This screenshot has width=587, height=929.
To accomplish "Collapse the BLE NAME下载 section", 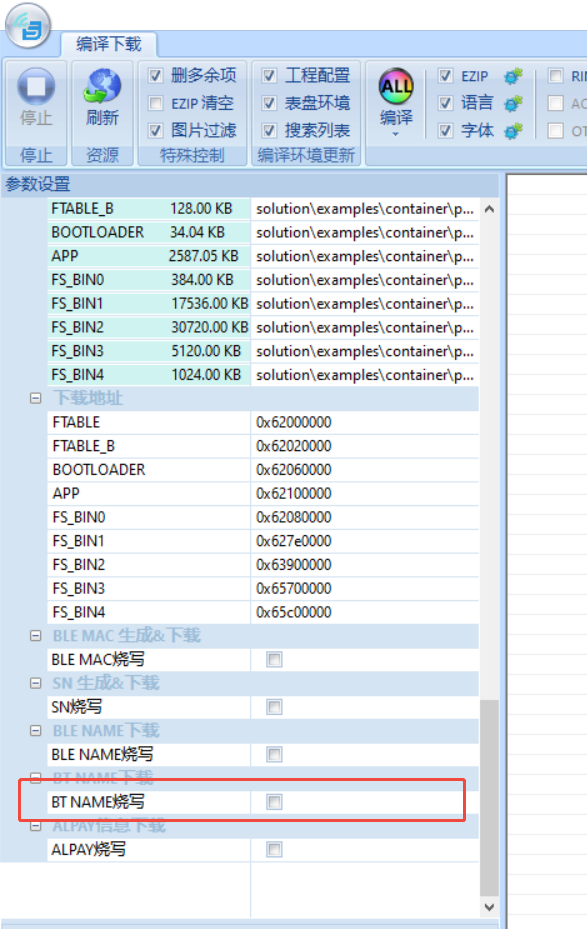I will (36, 731).
